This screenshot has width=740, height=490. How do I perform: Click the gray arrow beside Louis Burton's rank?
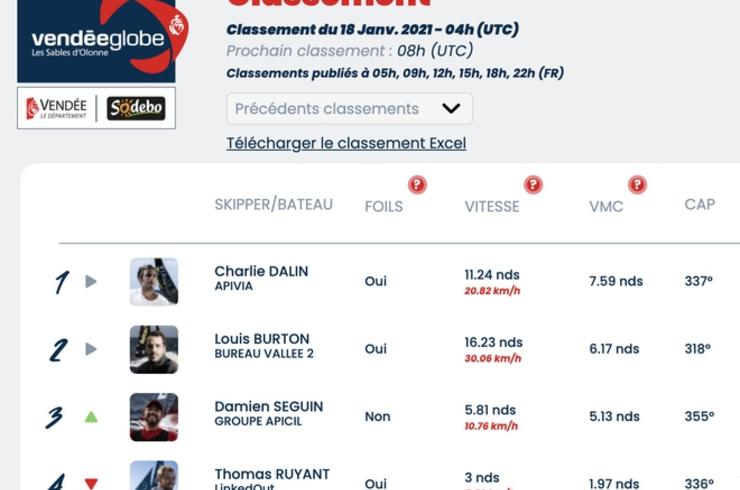[91, 349]
